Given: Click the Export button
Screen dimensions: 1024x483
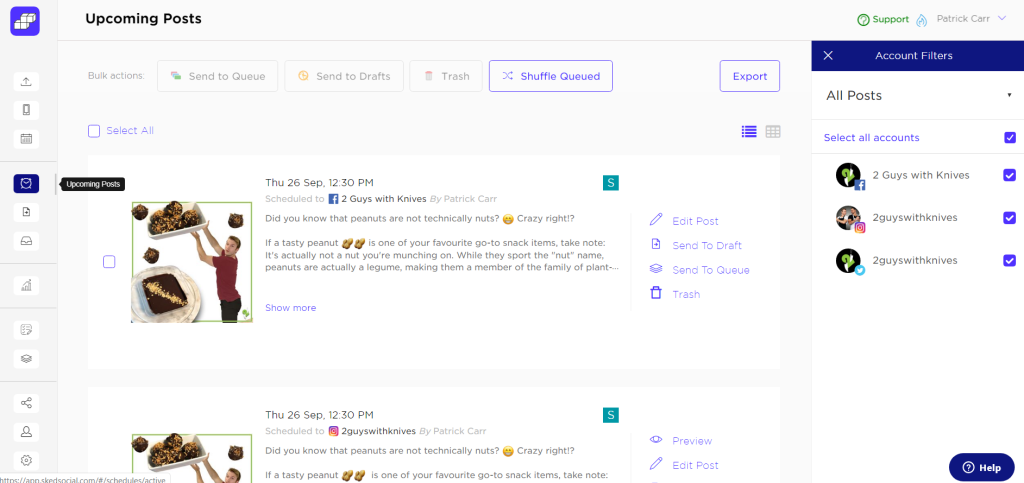Looking at the screenshot, I should pyautogui.click(x=749, y=76).
